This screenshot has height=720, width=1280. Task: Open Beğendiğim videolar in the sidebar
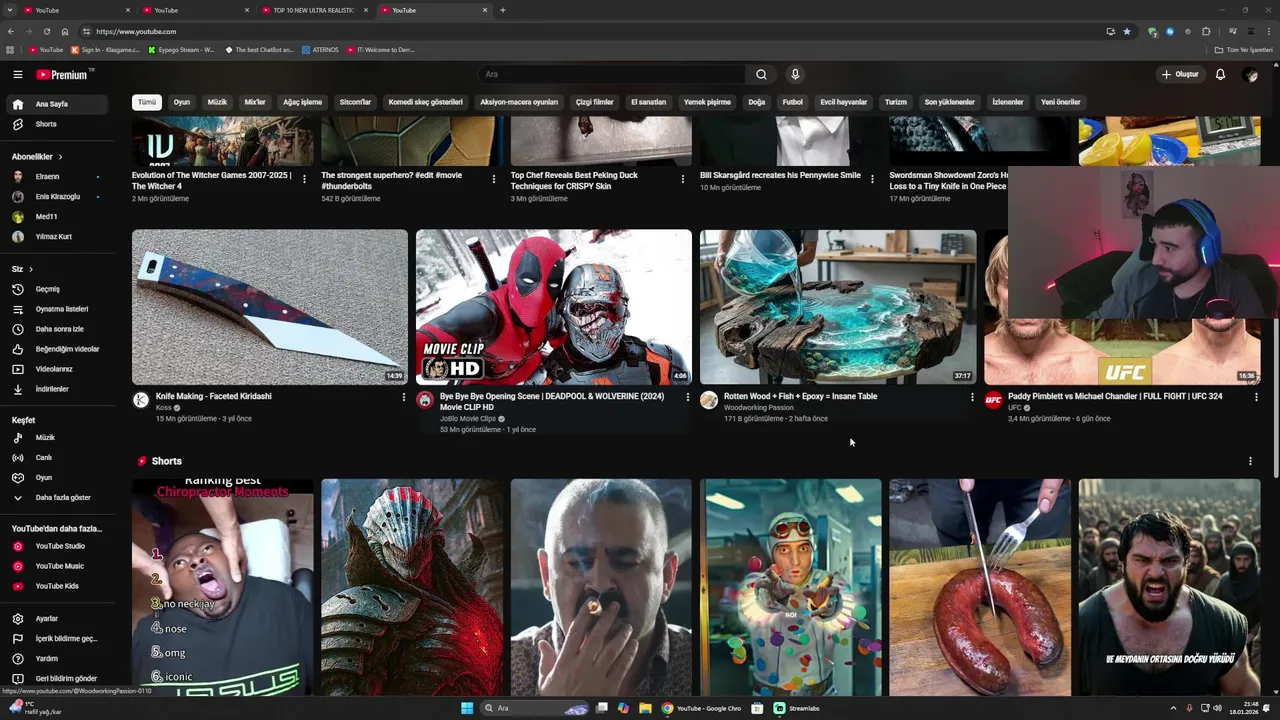pyautogui.click(x=58, y=349)
